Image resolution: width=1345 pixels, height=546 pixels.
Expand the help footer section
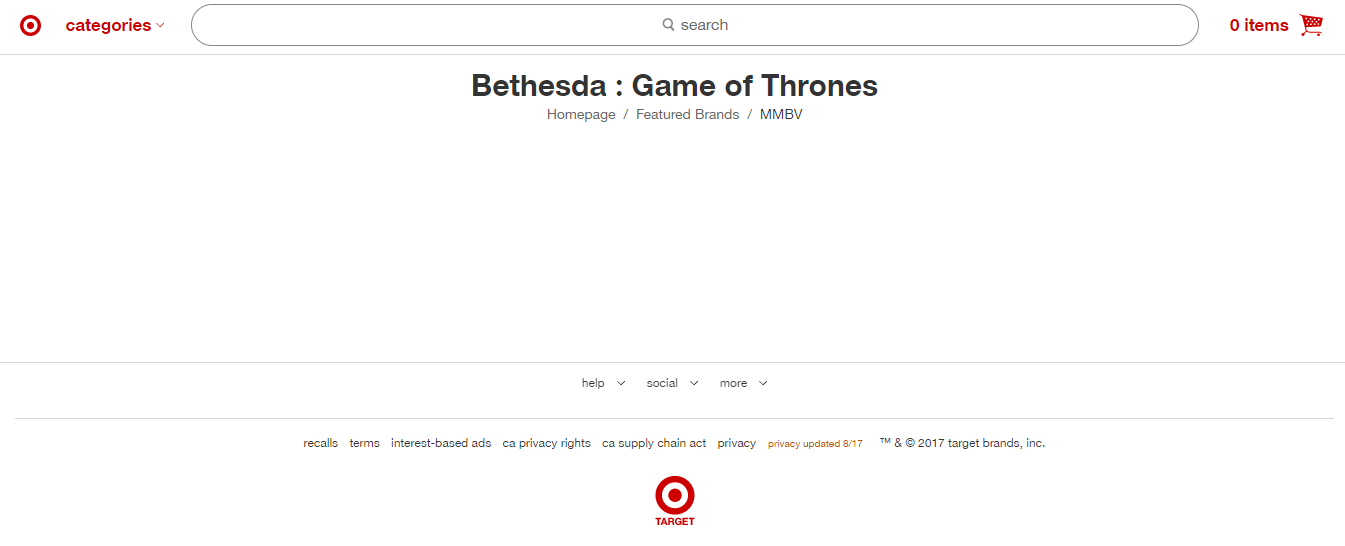[604, 383]
